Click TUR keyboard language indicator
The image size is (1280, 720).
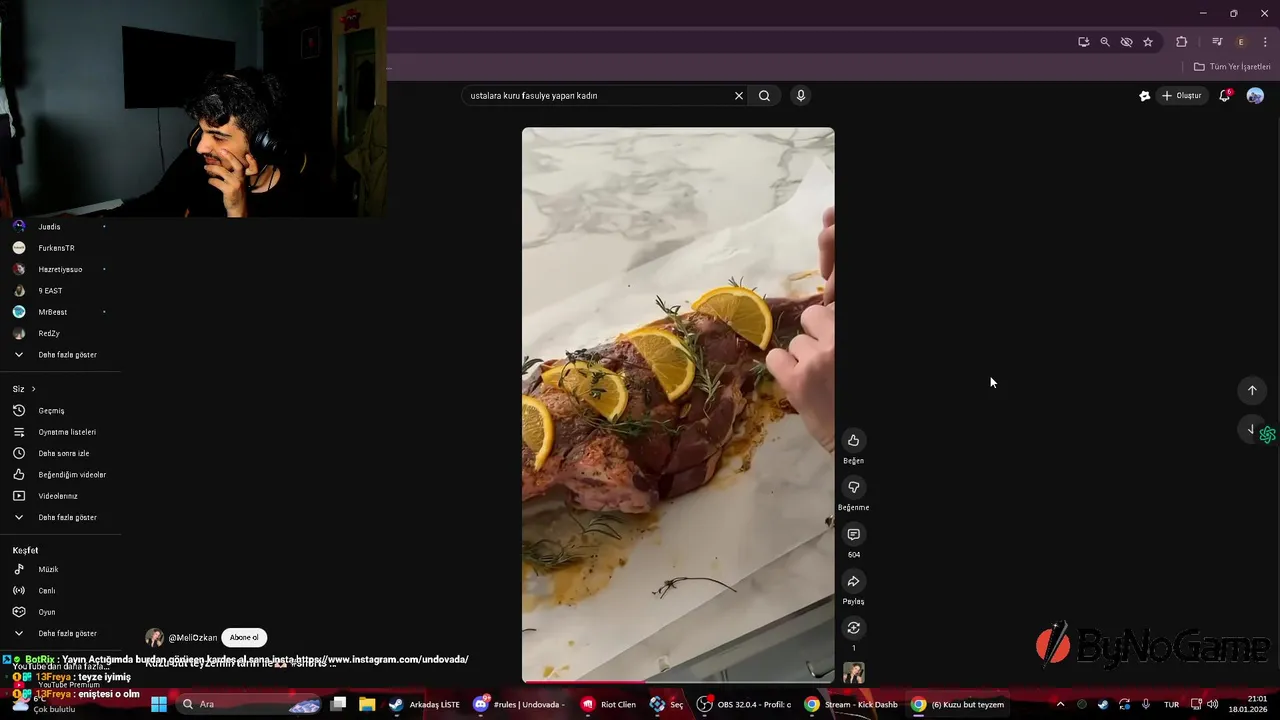click(1171, 704)
